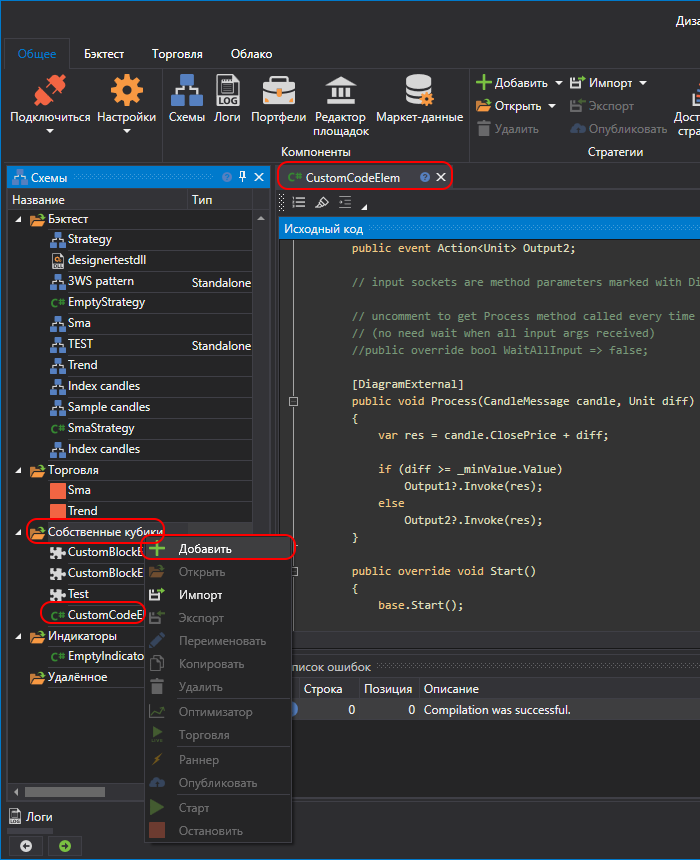The image size is (700, 860).
Task: Switch to the Торговля ribbon tab
Action: (177, 54)
